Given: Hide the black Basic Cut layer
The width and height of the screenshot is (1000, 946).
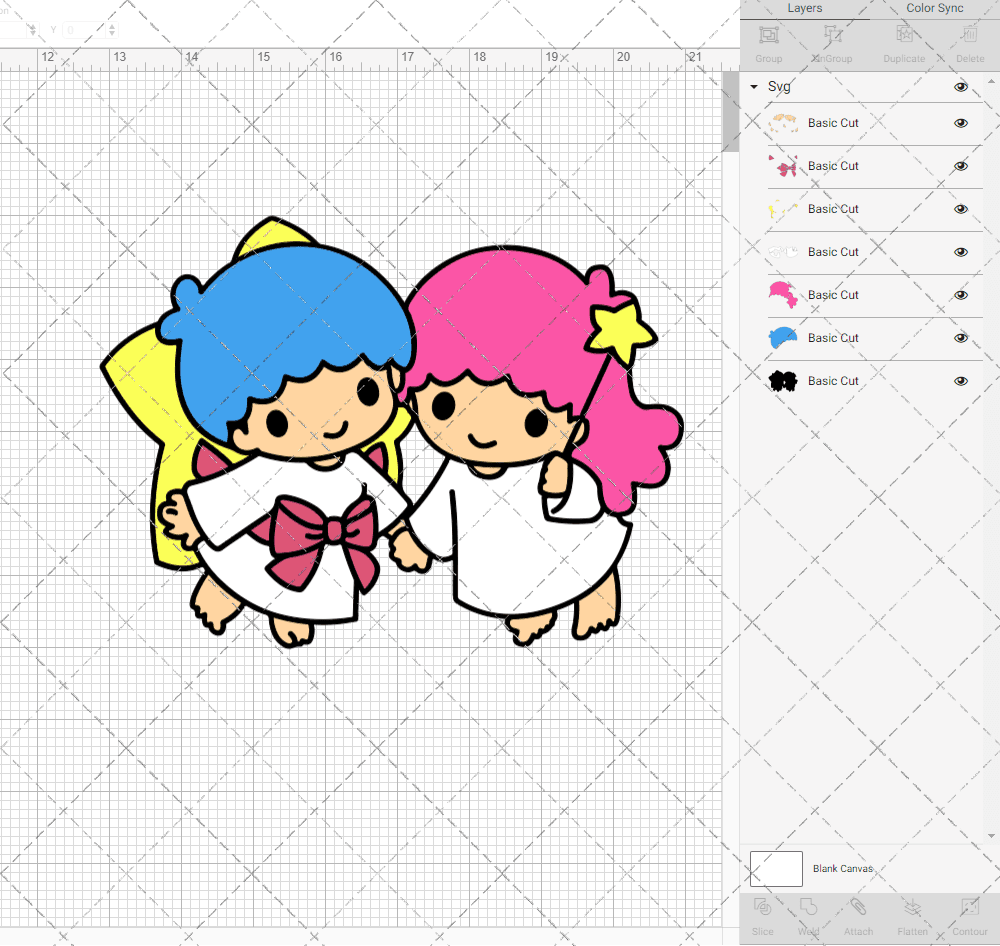Looking at the screenshot, I should tap(961, 380).
